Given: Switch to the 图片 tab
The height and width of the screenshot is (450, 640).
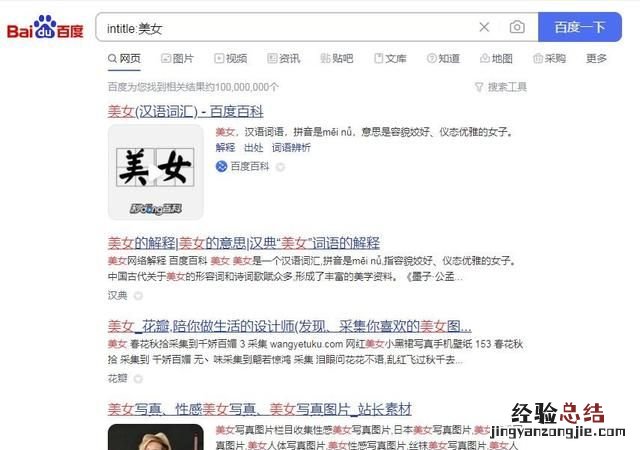Looking at the screenshot, I should (x=177, y=59).
